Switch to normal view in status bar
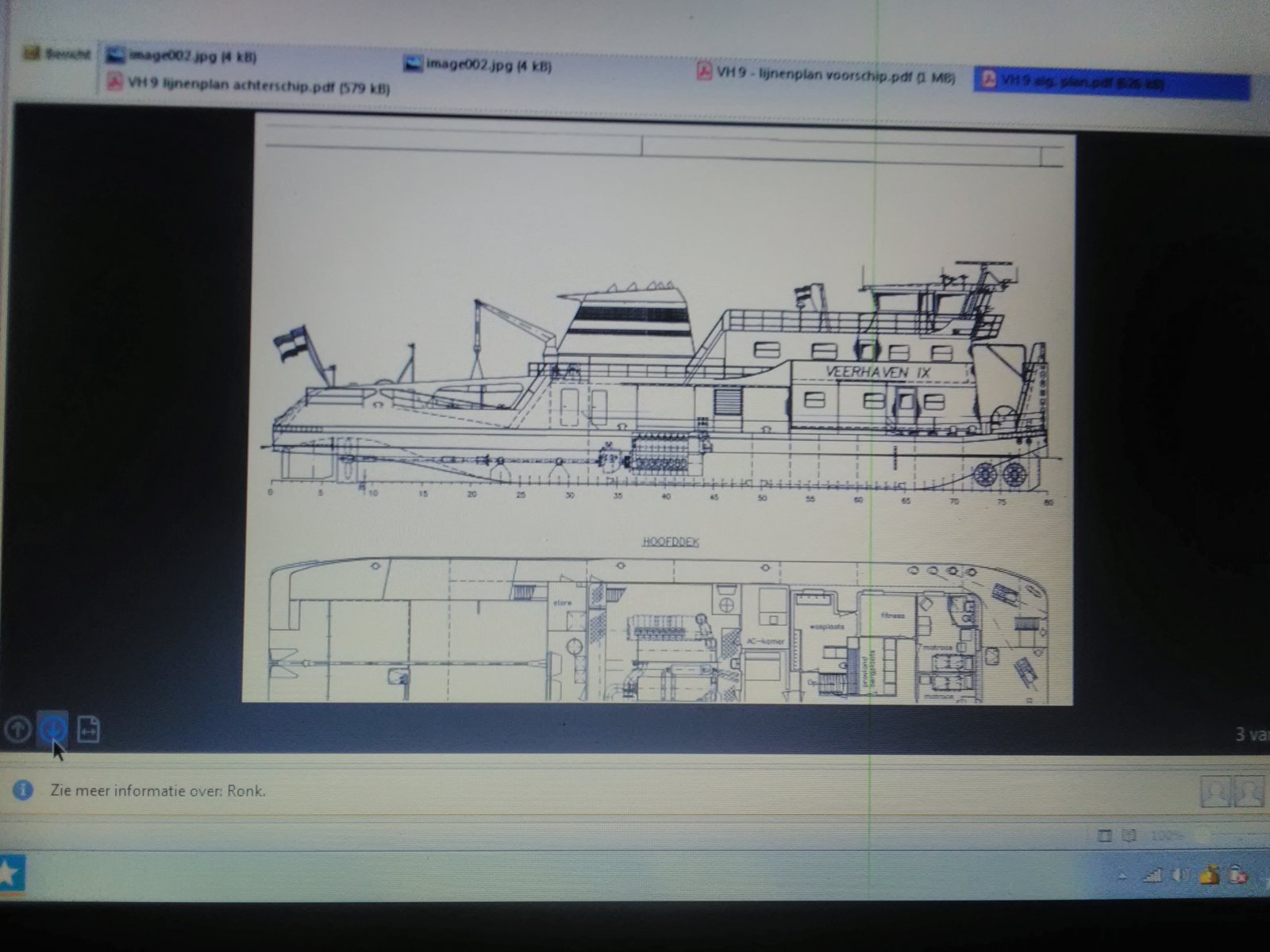This screenshot has width=1270, height=952. (1104, 835)
